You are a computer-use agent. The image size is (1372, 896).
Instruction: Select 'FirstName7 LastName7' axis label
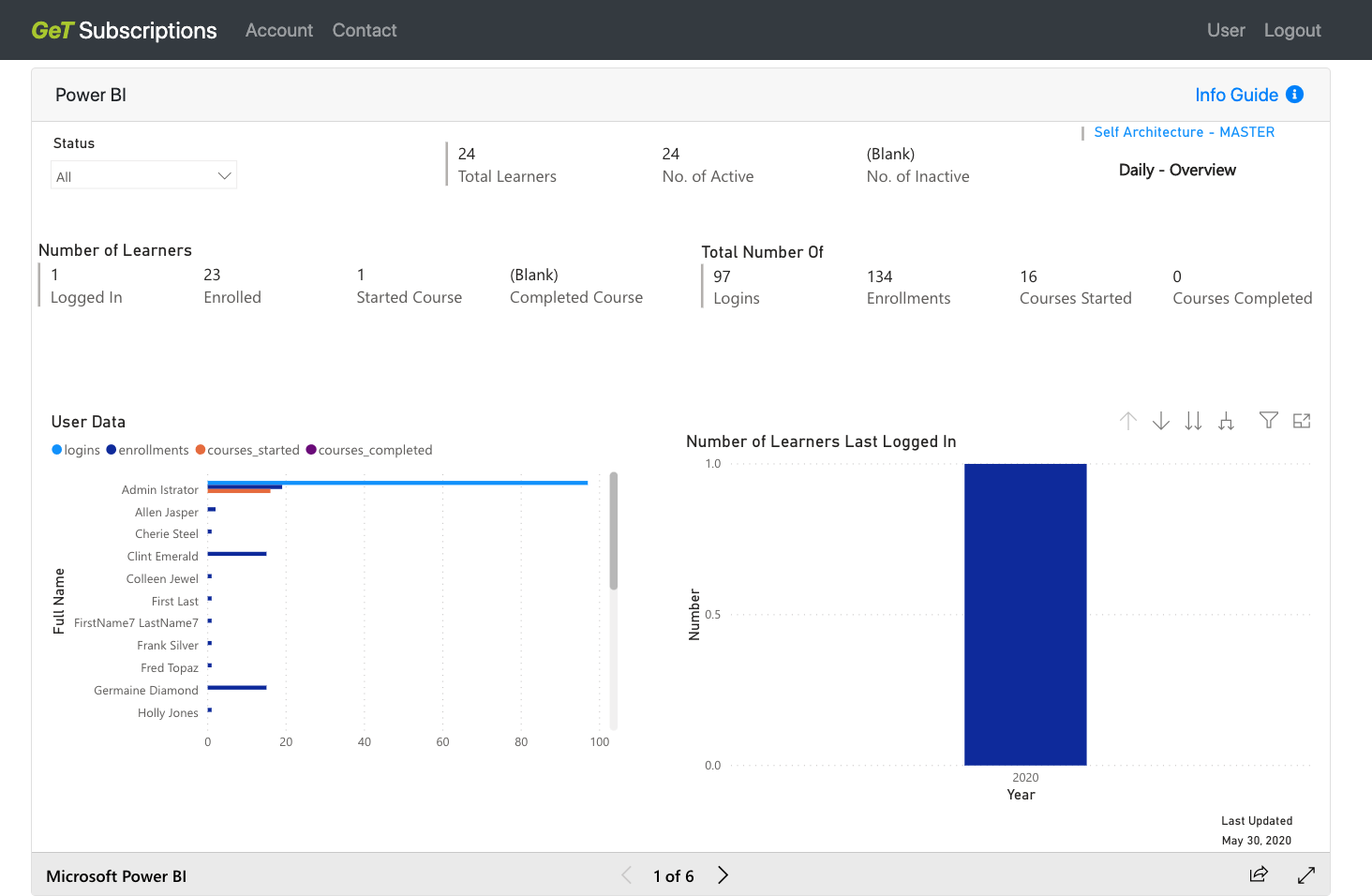[136, 623]
